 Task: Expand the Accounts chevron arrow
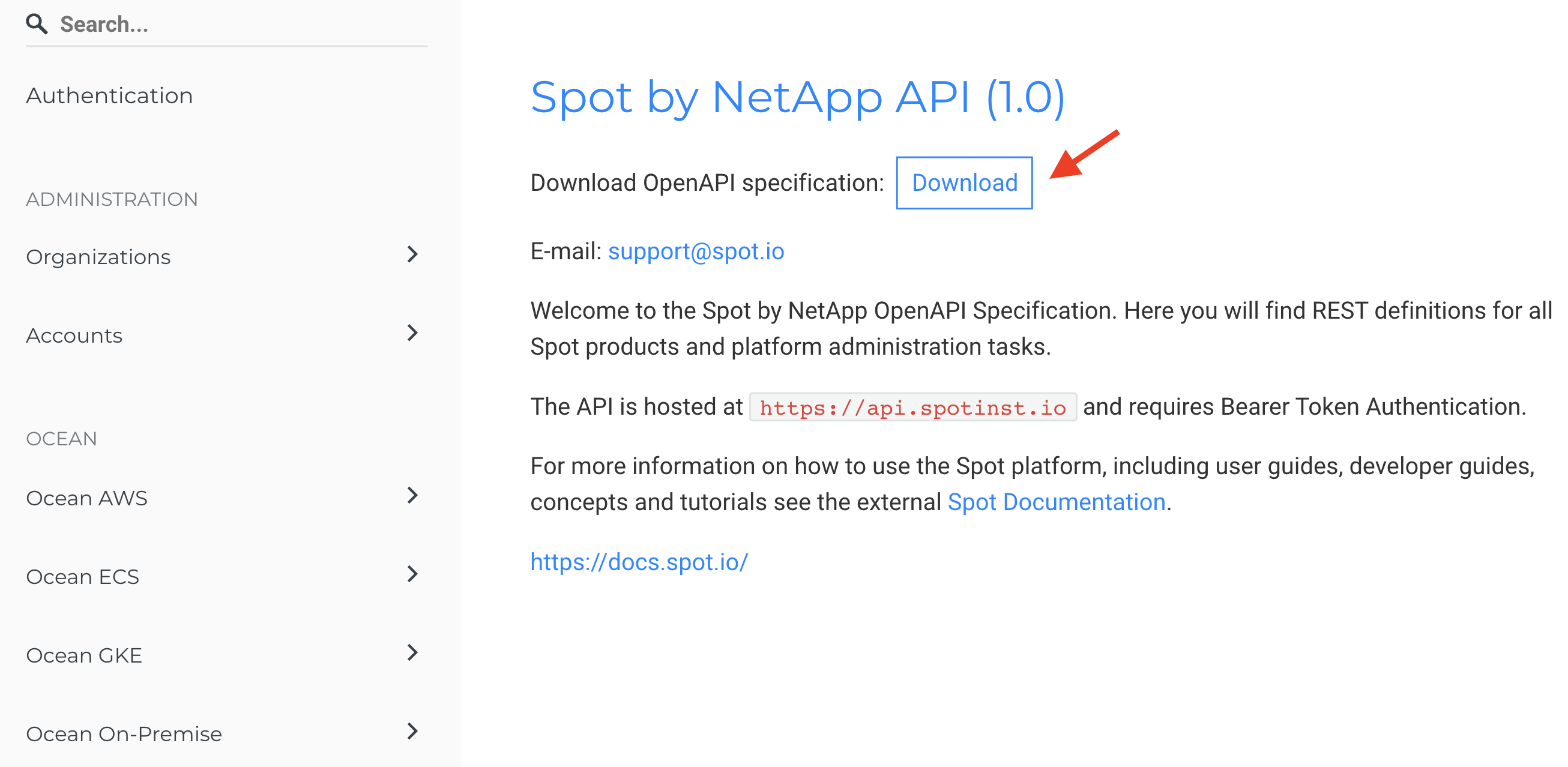412,333
